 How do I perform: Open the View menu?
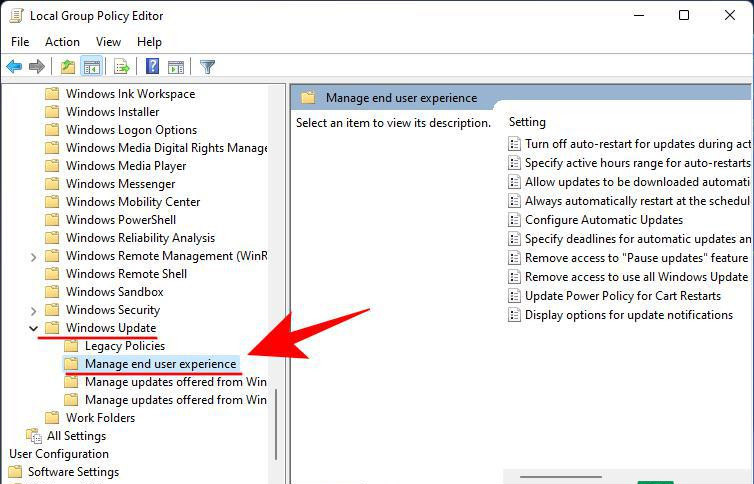[108, 42]
